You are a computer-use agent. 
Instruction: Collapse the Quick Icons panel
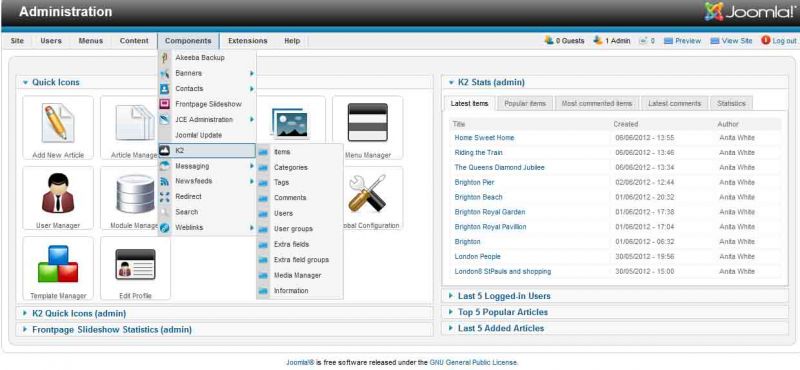click(26, 82)
